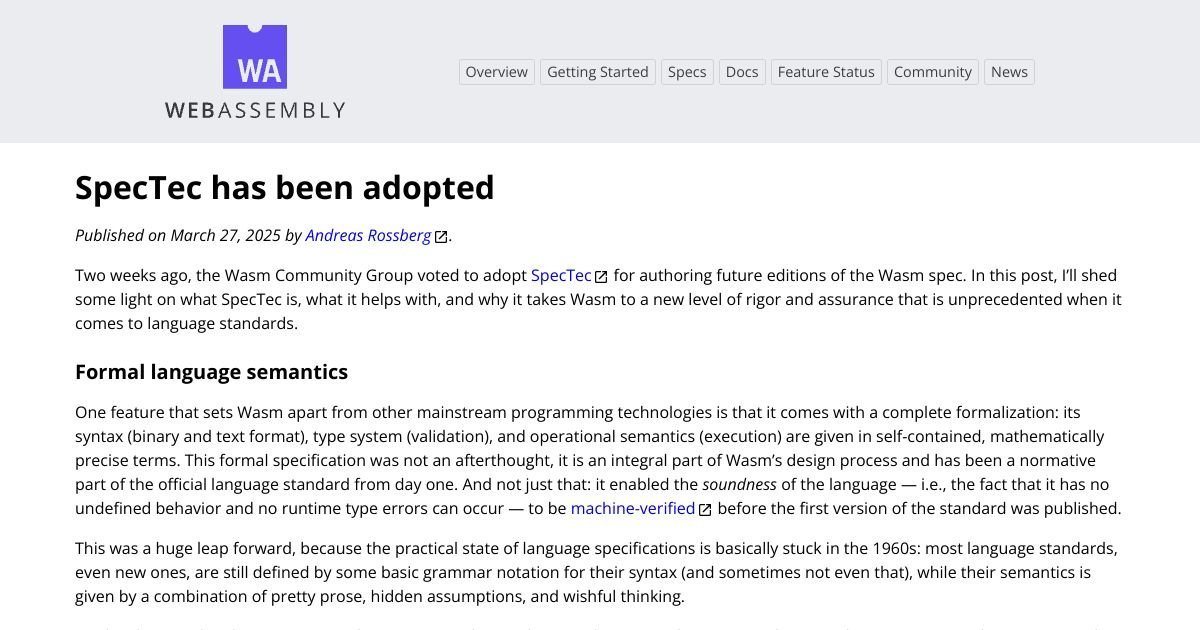The height and width of the screenshot is (630, 1200).
Task: Click the machine-verified link
Action: tap(632, 508)
